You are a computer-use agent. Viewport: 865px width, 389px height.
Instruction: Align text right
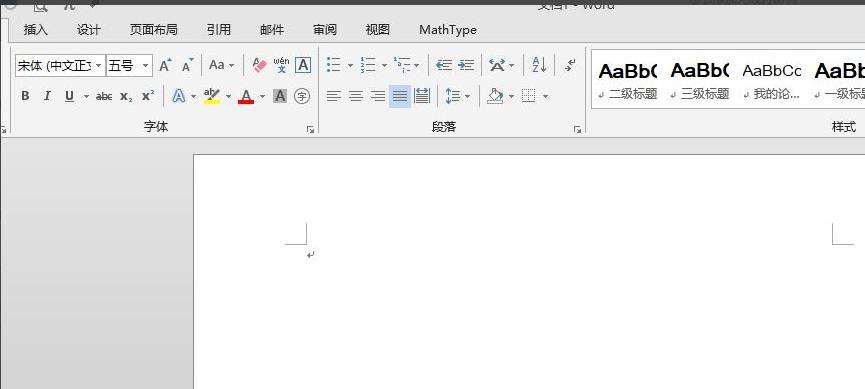(x=378, y=97)
